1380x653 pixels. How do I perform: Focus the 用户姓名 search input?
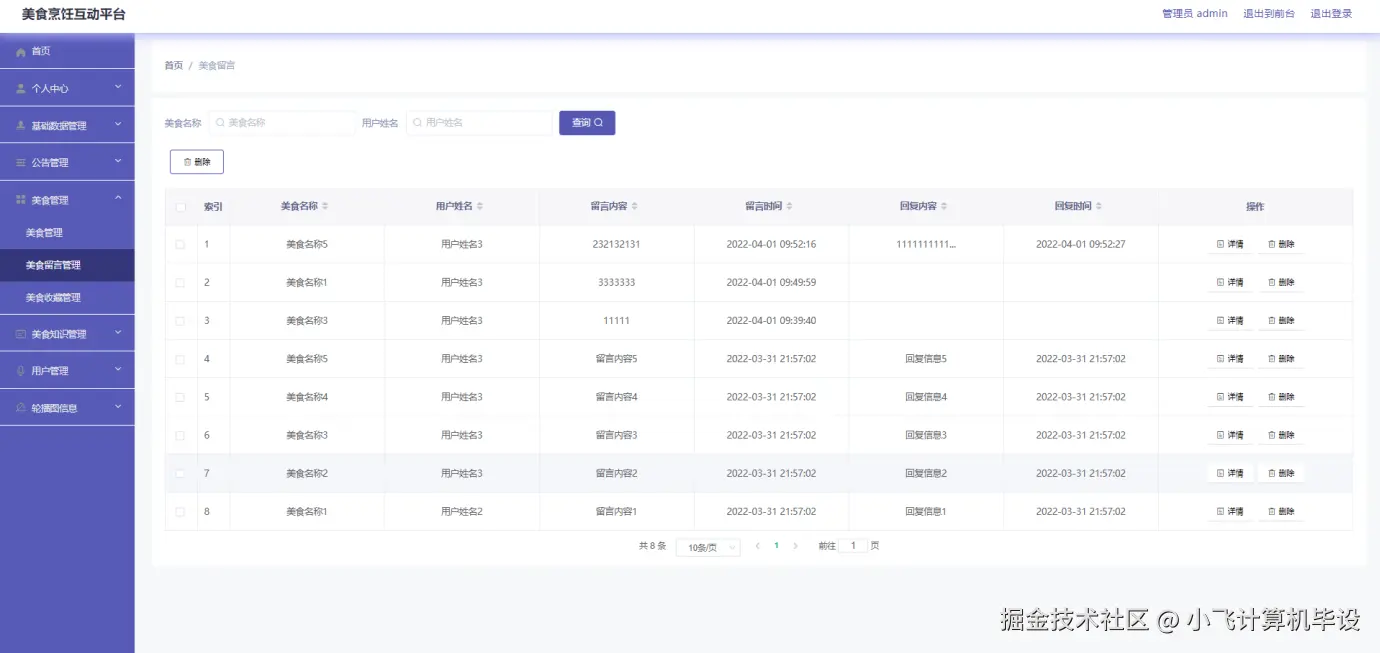click(x=479, y=123)
